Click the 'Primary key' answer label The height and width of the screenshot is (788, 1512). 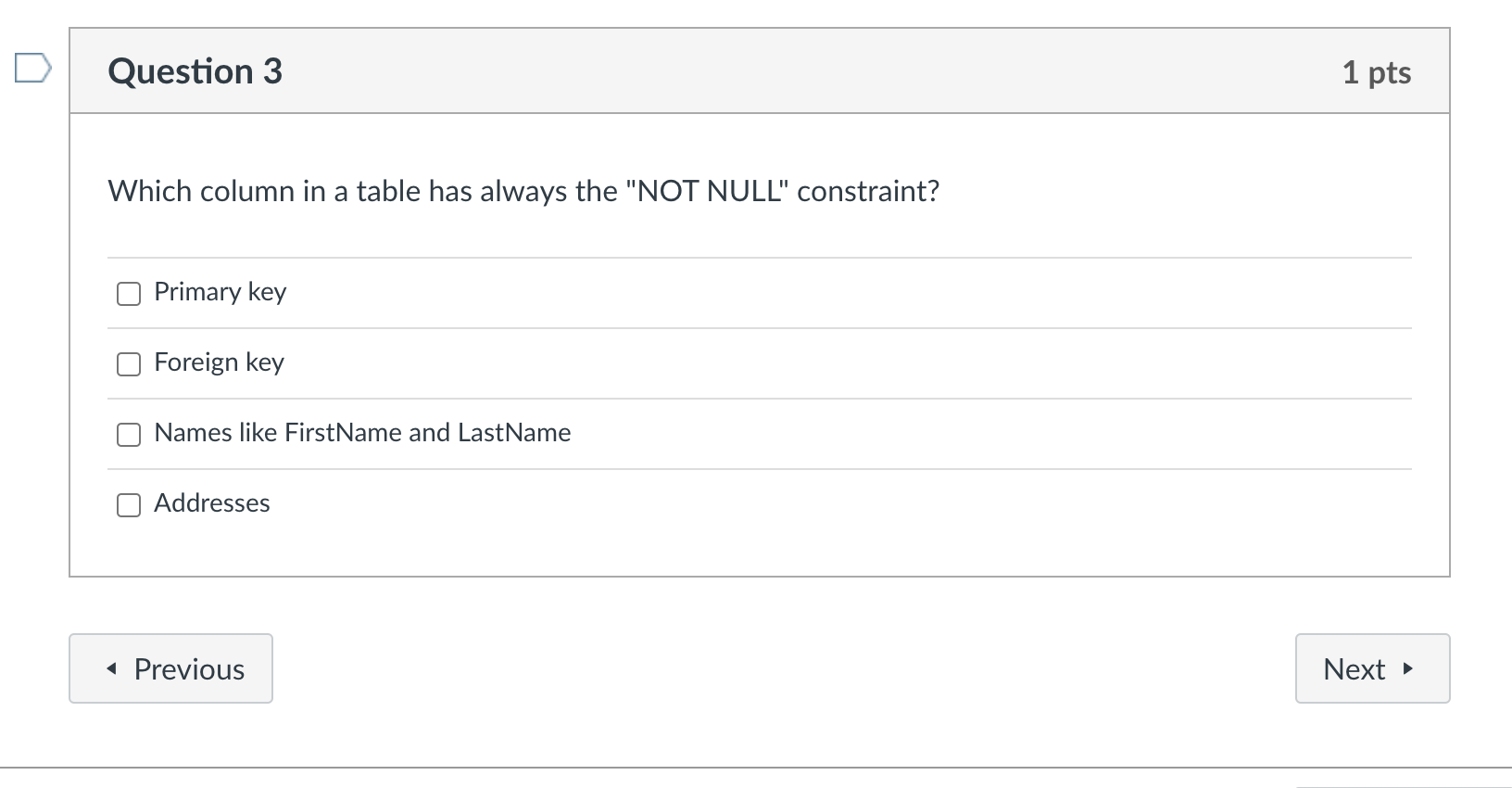[220, 292]
